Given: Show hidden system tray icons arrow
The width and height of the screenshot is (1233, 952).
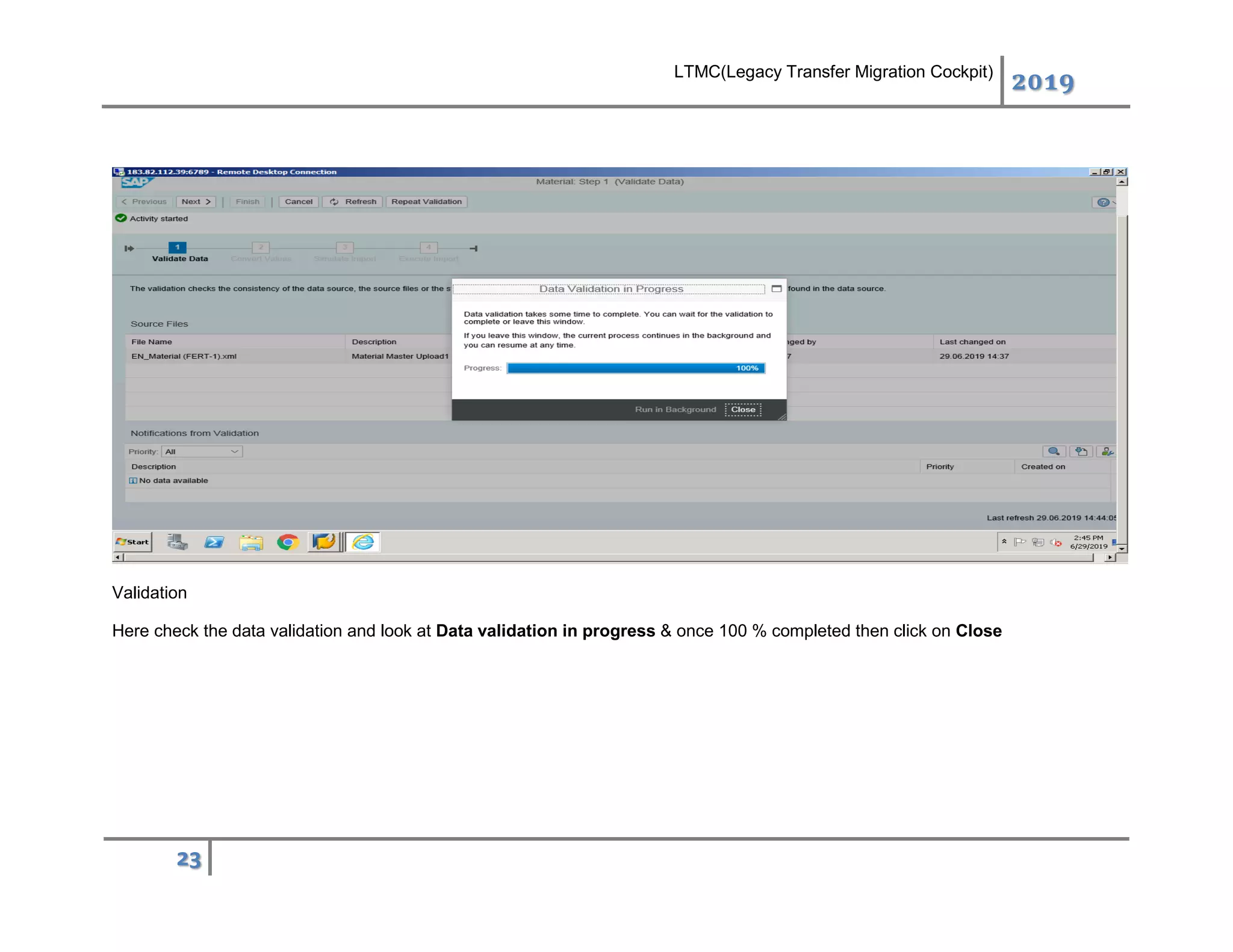Looking at the screenshot, I should point(1004,542).
